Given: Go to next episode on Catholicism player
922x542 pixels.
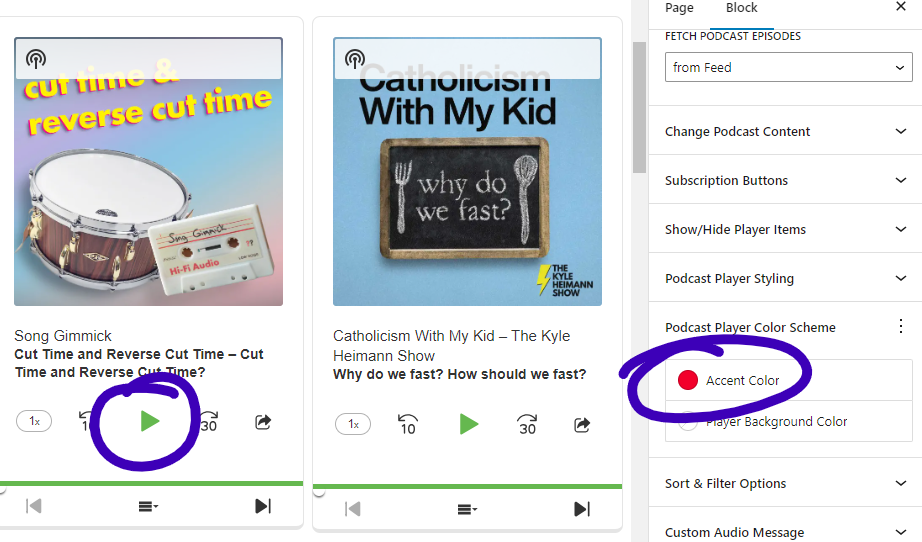Looking at the screenshot, I should tap(582, 508).
